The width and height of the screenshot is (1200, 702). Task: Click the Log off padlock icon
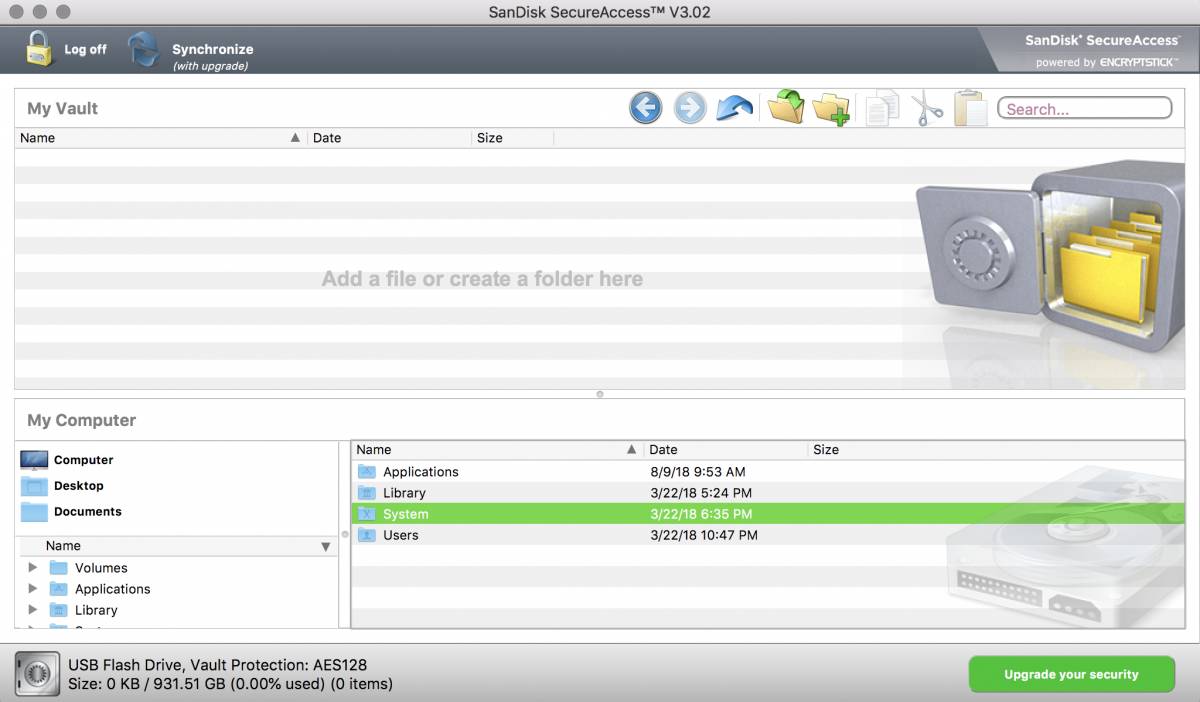point(40,49)
